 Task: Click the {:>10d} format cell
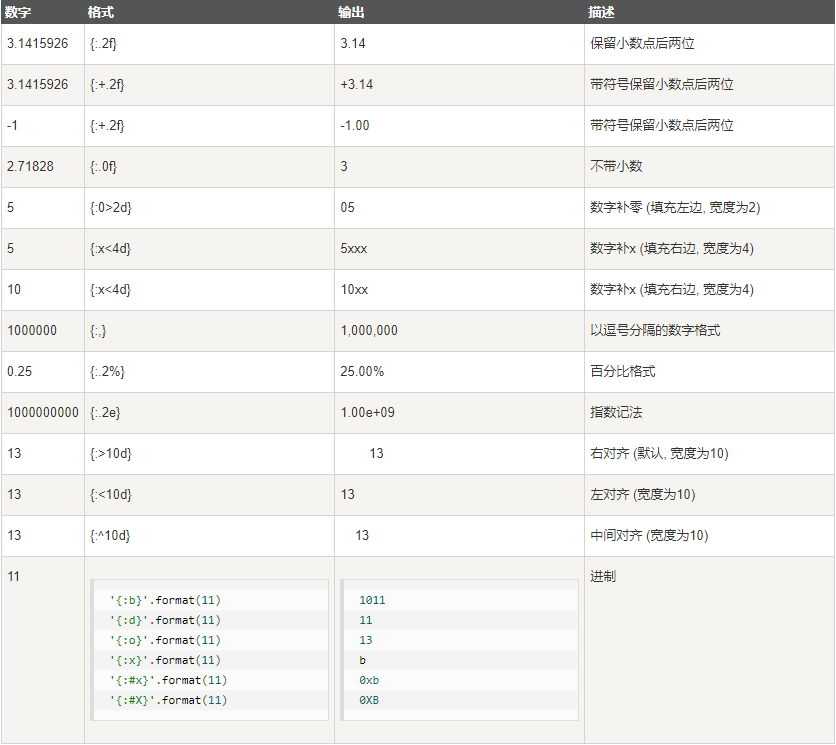209,454
